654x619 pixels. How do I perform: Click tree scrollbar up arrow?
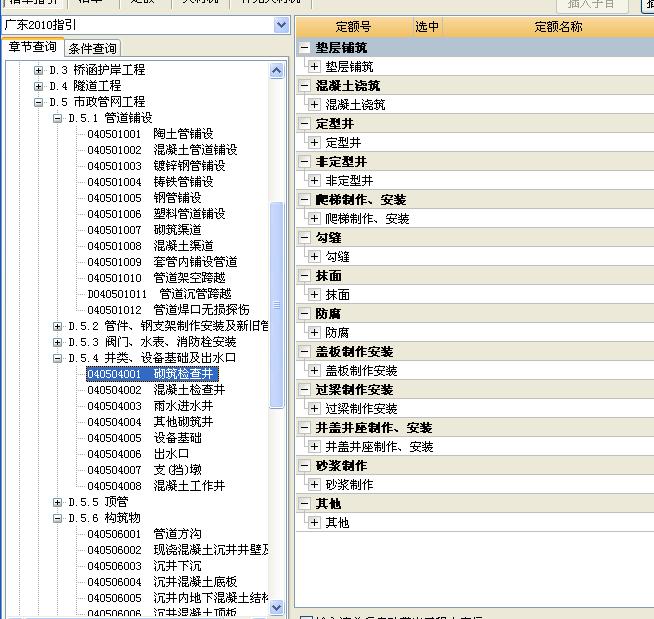277,70
